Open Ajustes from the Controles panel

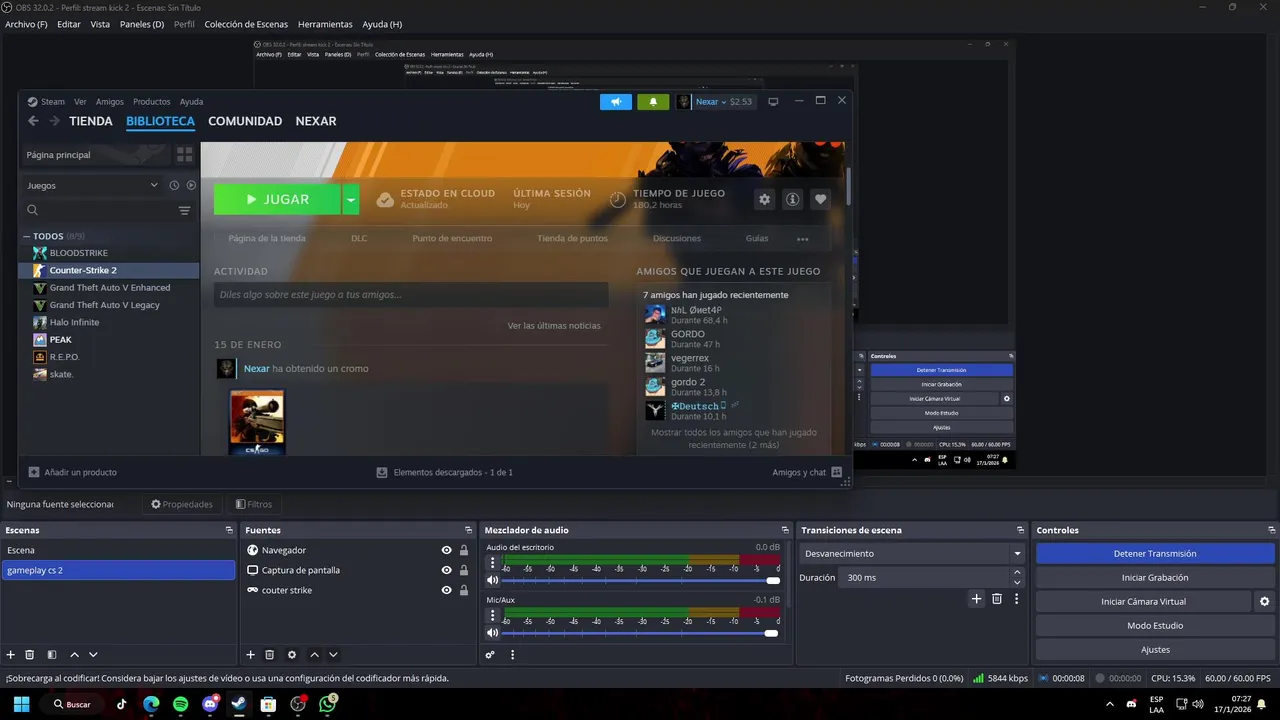1155,649
